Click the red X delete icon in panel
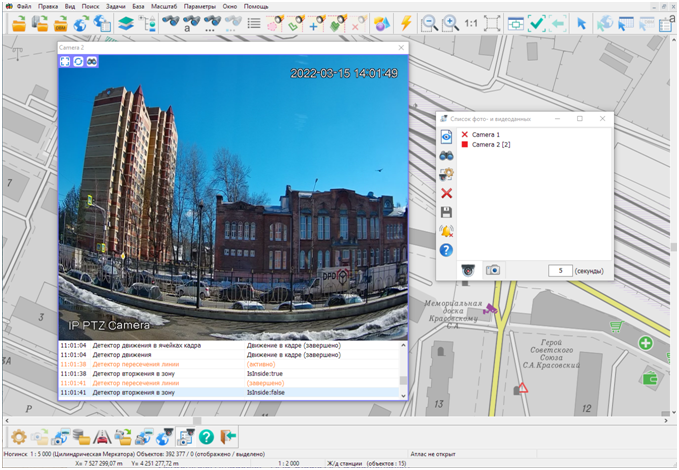The image size is (679, 470). pyautogui.click(x=447, y=193)
